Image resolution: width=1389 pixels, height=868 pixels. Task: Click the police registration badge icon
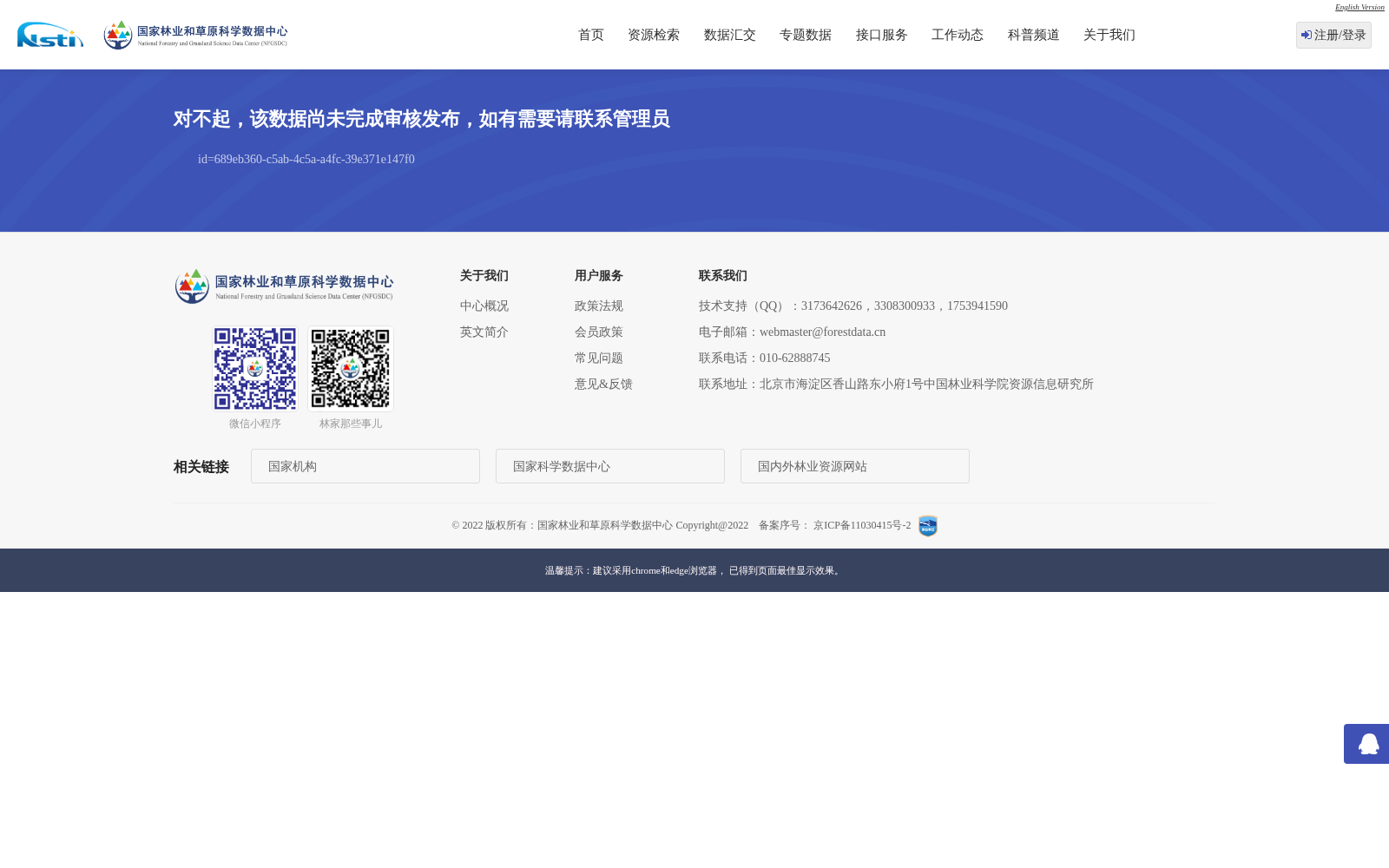click(928, 526)
